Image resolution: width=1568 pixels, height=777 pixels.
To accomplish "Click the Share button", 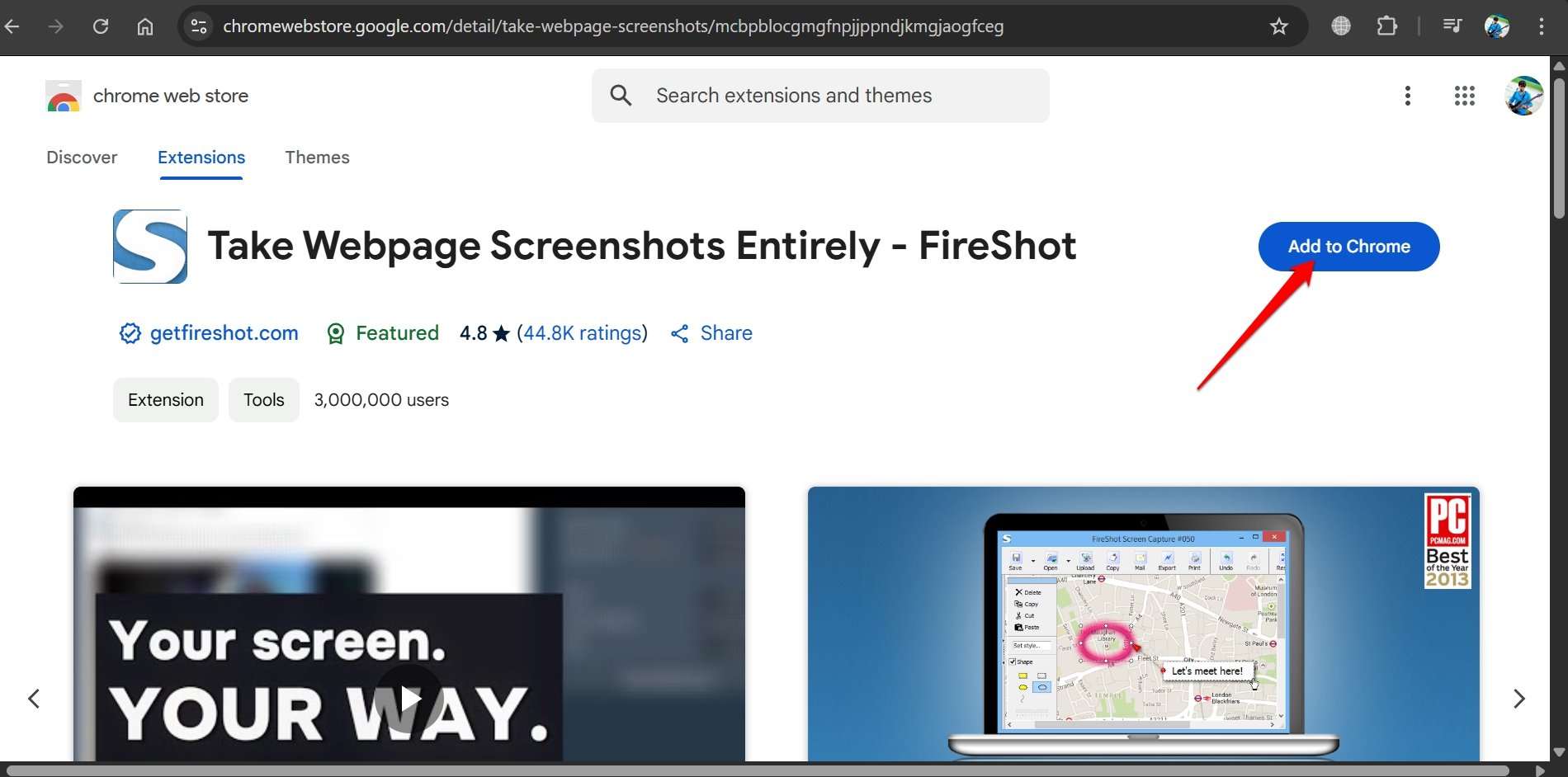I will point(711,333).
